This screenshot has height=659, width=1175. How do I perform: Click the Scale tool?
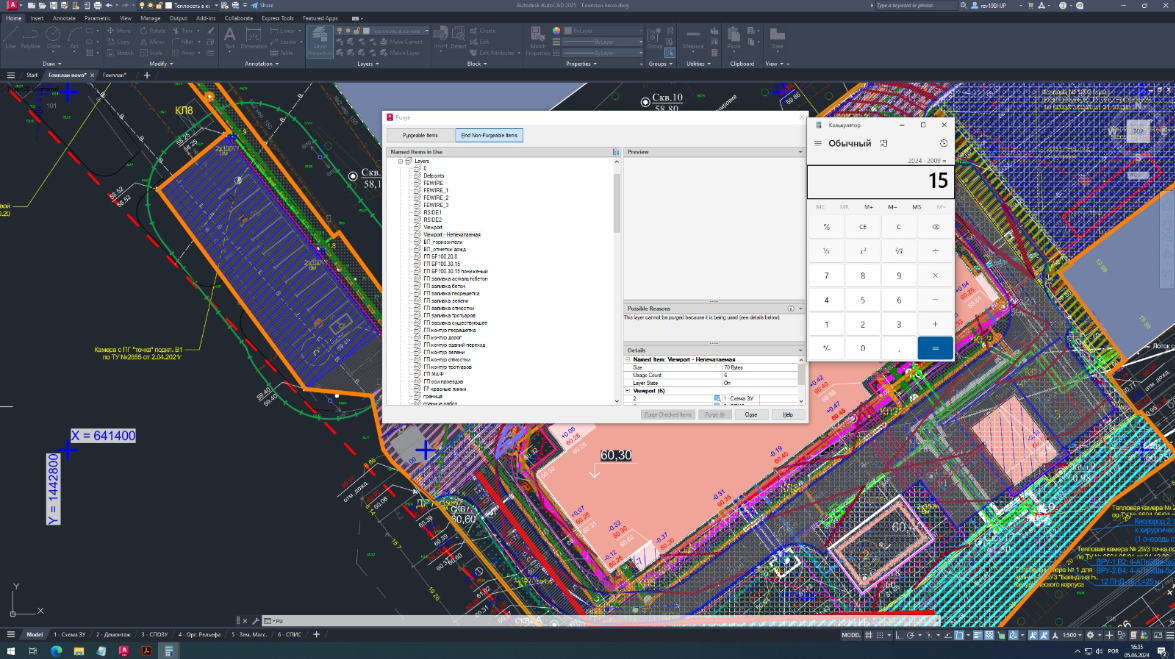coord(152,53)
